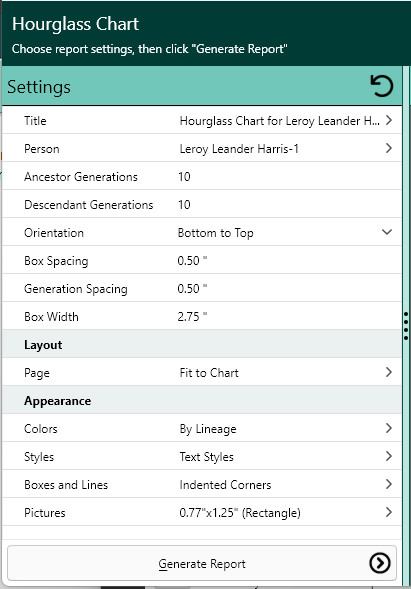Reset settings with the circular arrow icon
The image size is (411, 589).
point(382,86)
